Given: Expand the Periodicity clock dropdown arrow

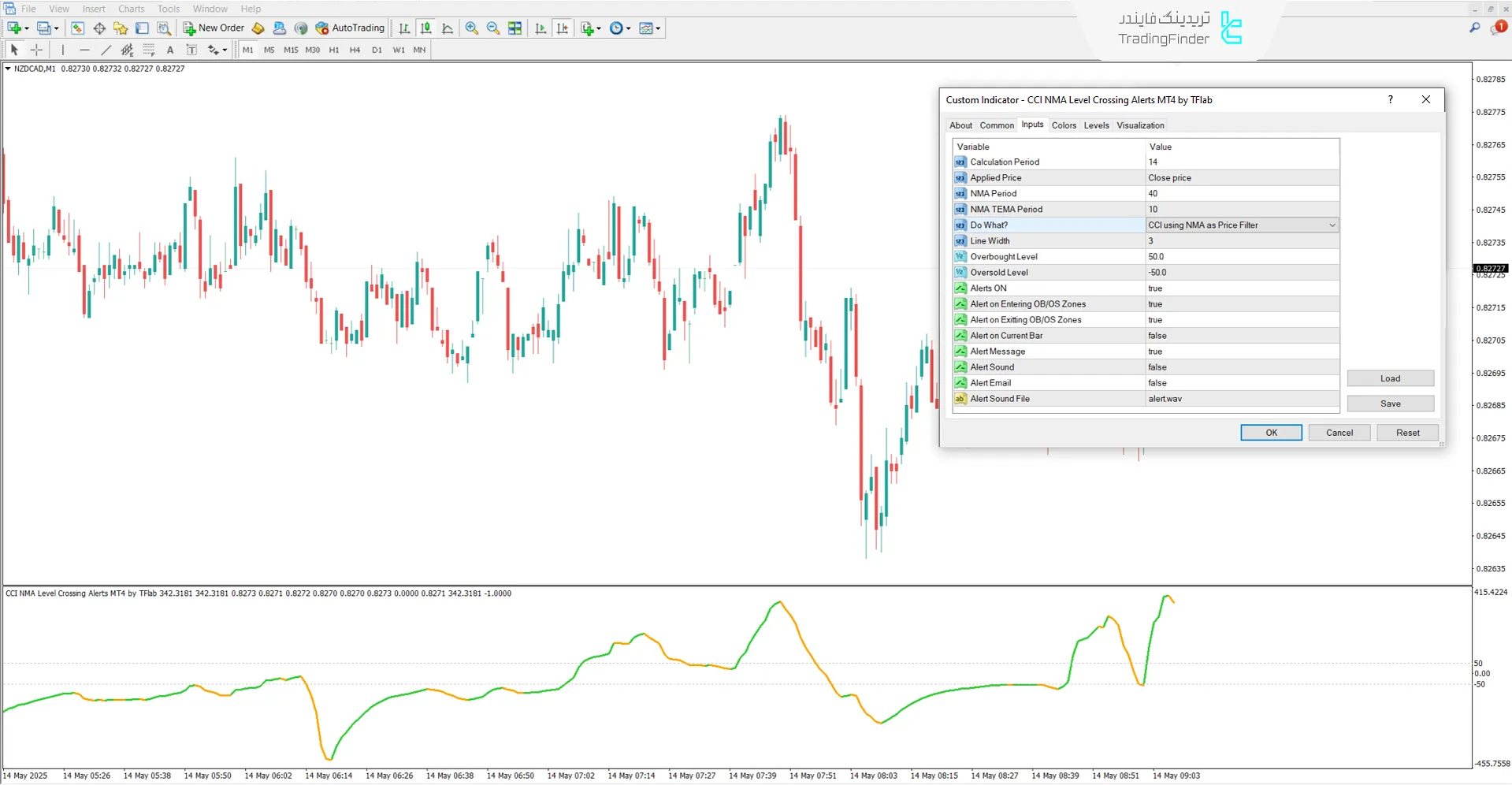Looking at the screenshot, I should (629, 29).
